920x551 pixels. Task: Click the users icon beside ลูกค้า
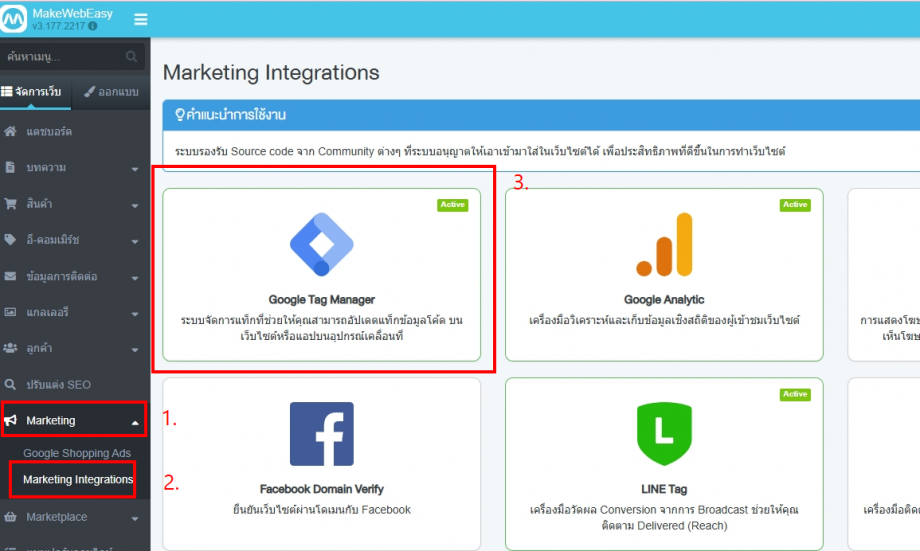[11, 348]
